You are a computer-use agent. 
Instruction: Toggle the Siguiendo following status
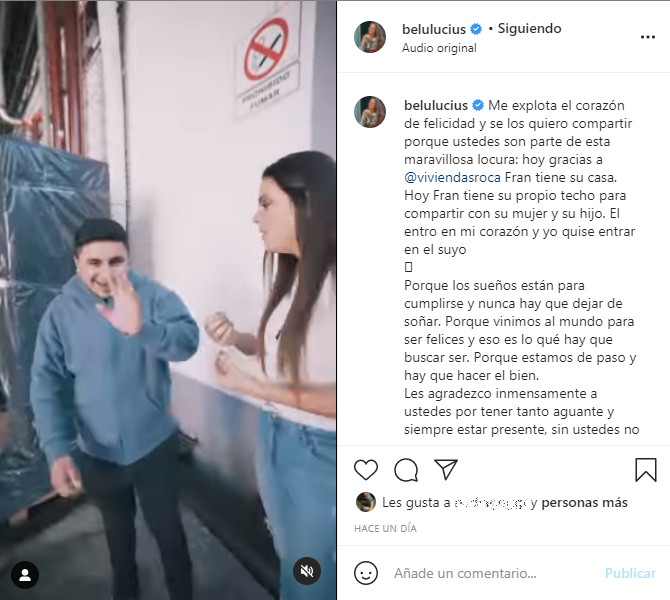pos(529,29)
